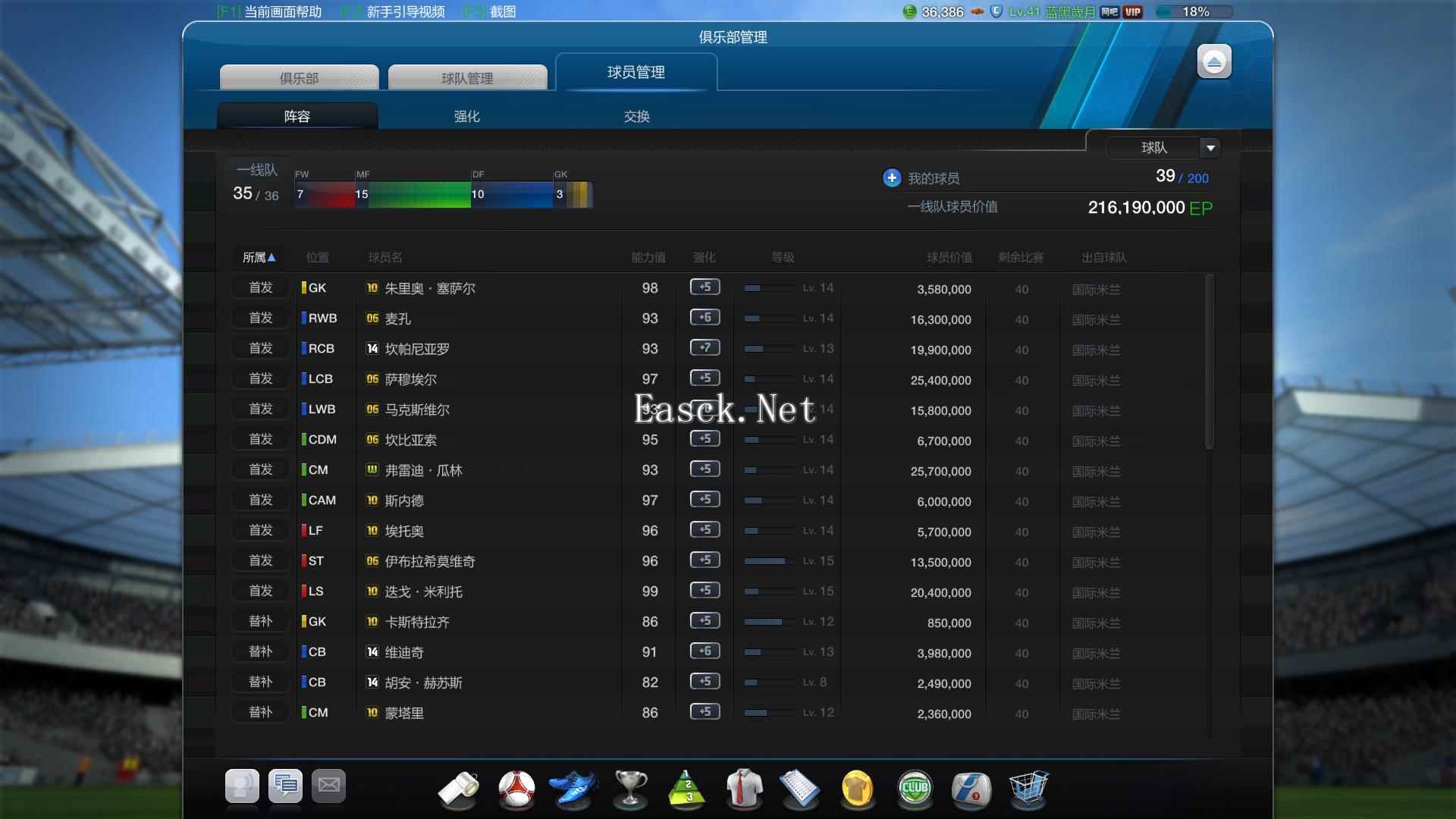Sort by the 球员名 column header
Screen dimensions: 1456x819
click(x=385, y=258)
